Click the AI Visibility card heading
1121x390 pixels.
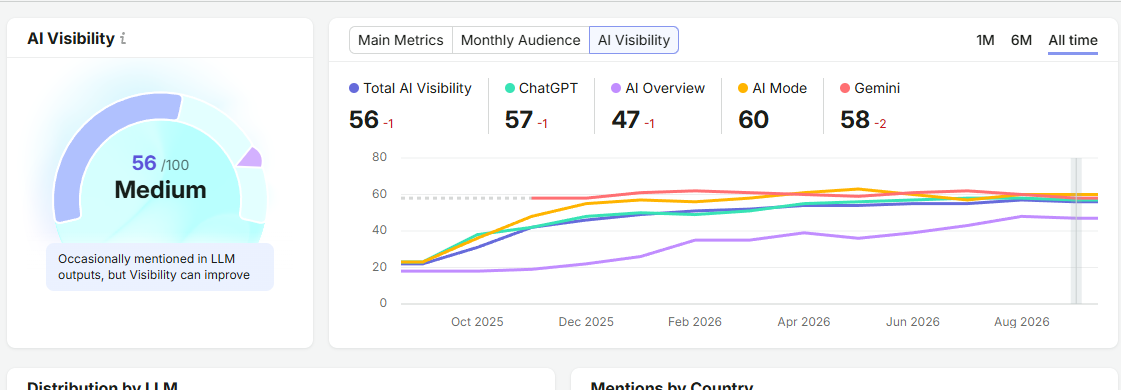coord(71,39)
